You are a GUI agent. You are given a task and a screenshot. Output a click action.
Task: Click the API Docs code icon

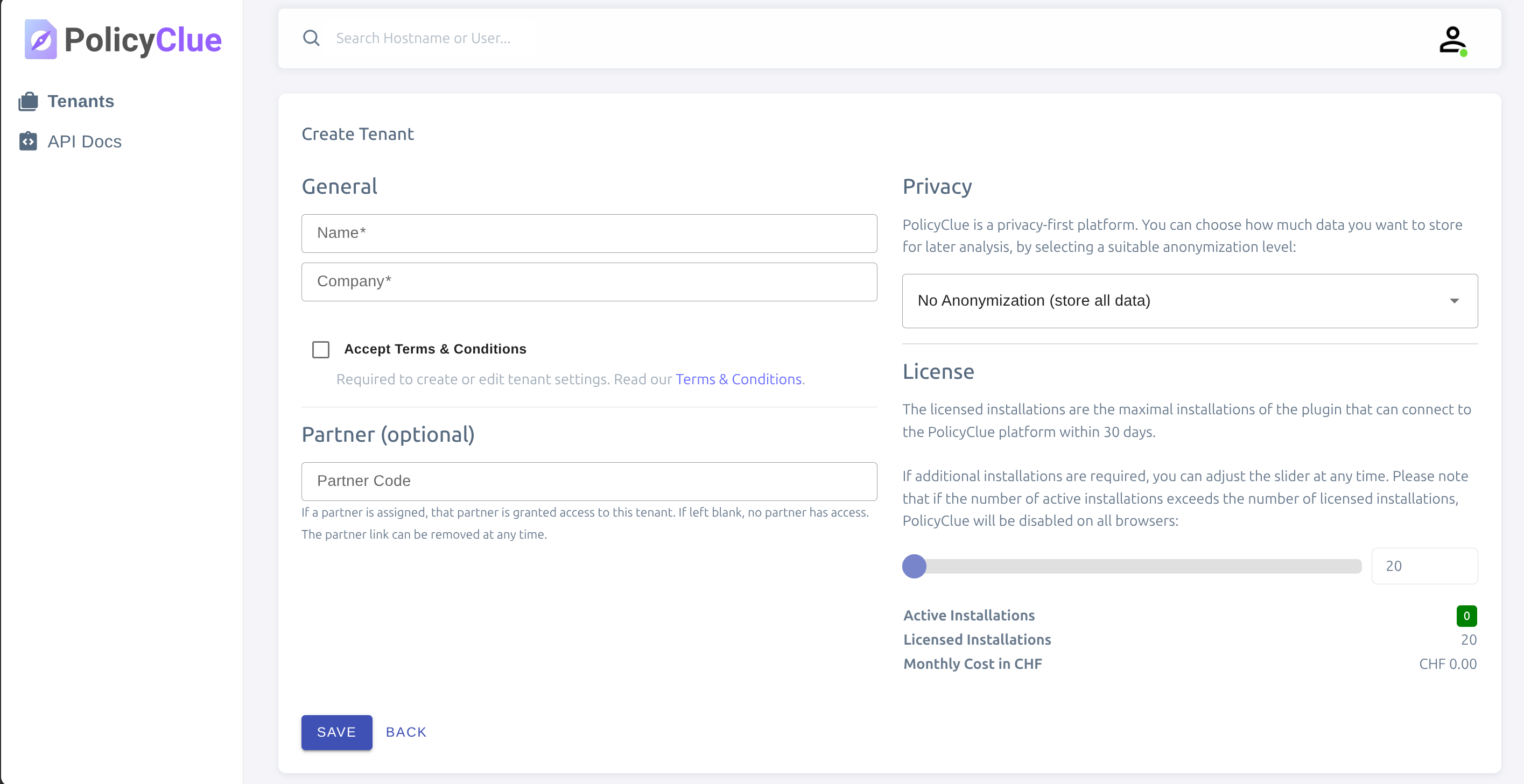point(28,142)
